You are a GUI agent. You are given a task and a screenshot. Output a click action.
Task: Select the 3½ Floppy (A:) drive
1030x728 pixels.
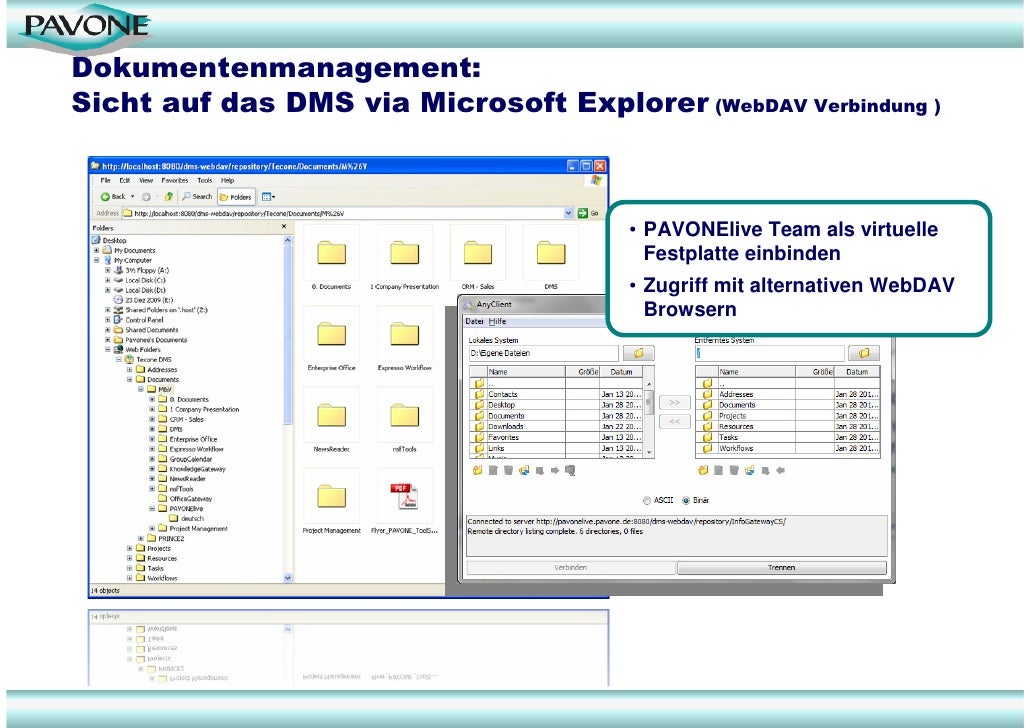(141, 270)
